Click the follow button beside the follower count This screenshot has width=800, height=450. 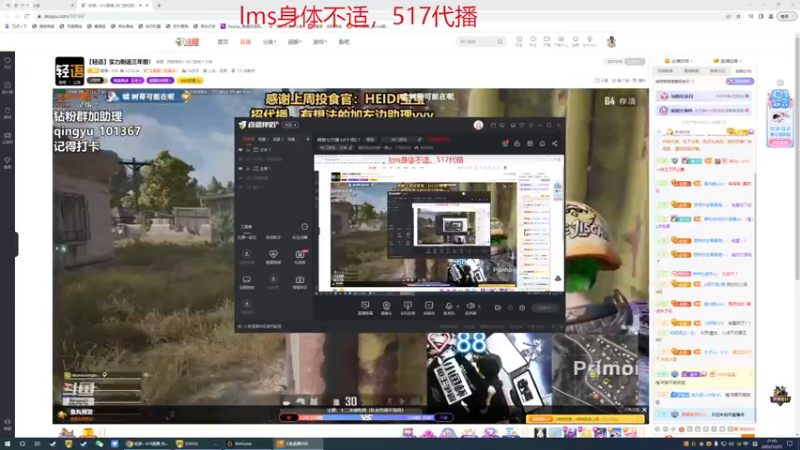tap(635, 62)
